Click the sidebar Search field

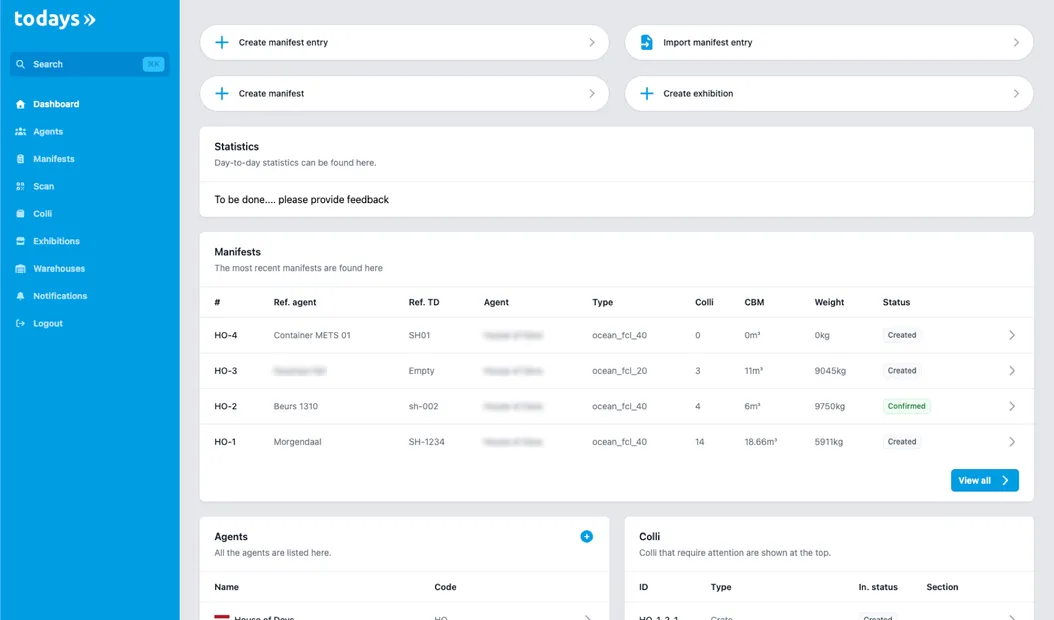click(89, 65)
